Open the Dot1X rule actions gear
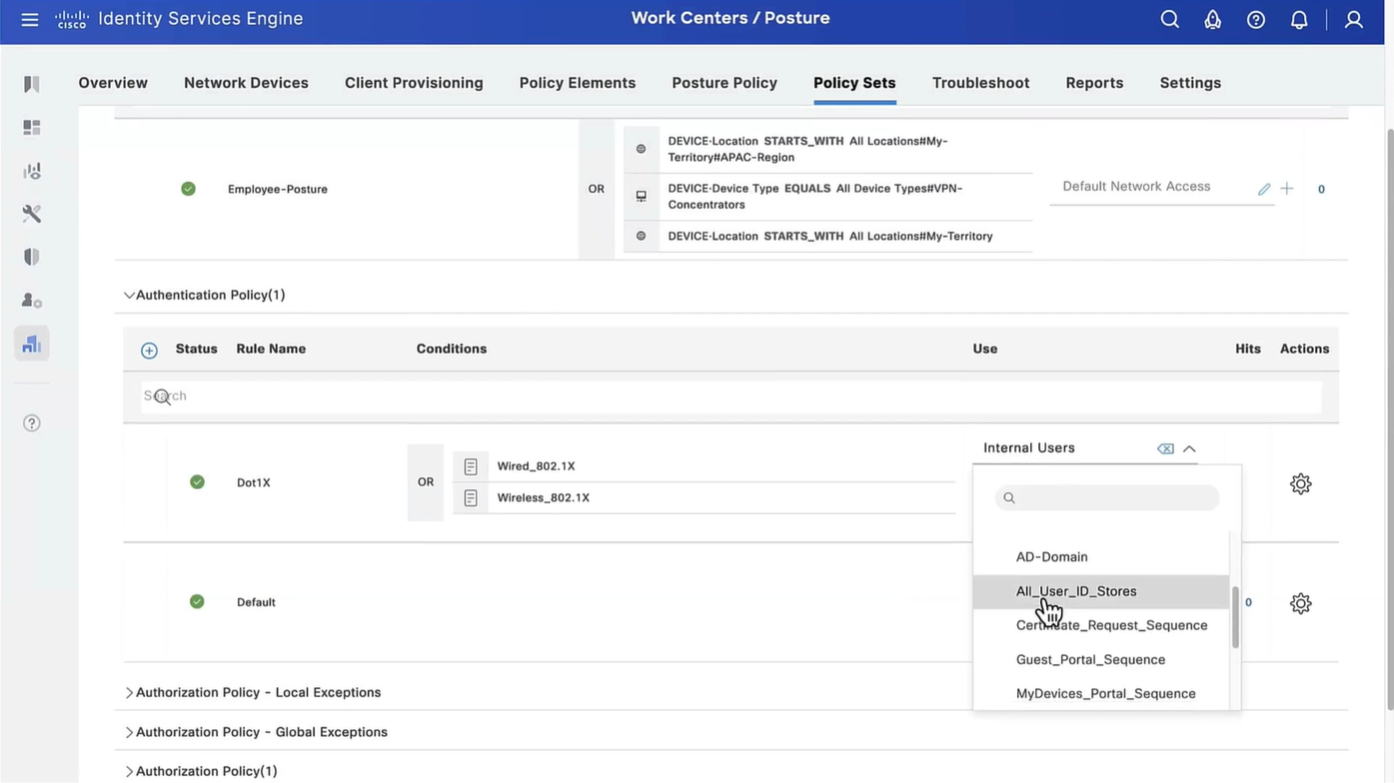 (1300, 484)
